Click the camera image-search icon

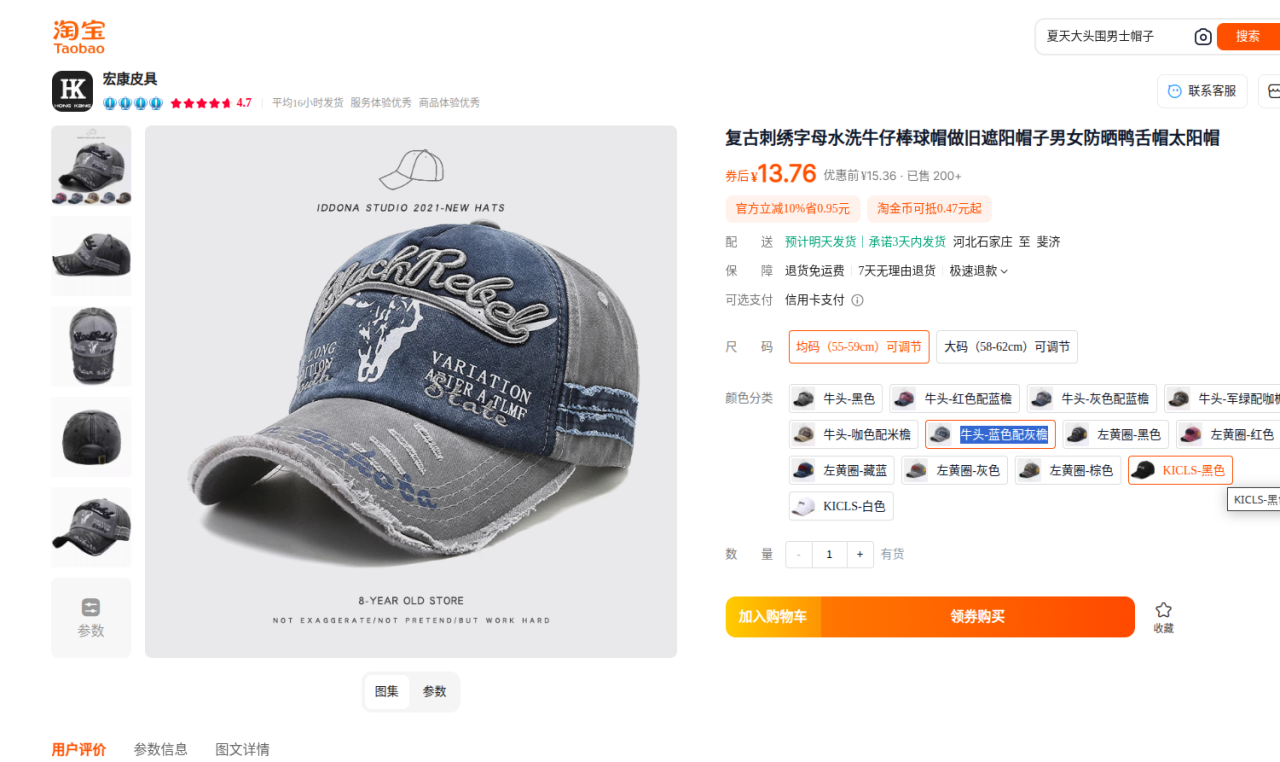click(x=1203, y=36)
